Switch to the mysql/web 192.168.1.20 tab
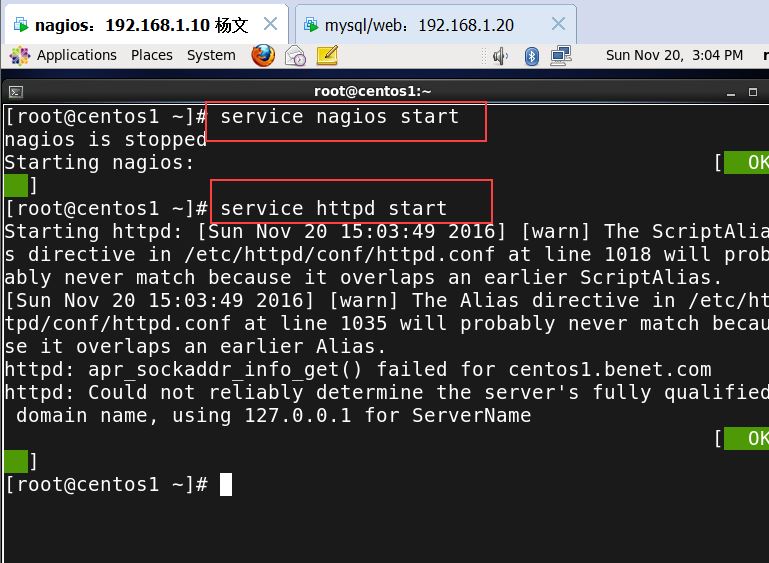 pyautogui.click(x=436, y=25)
